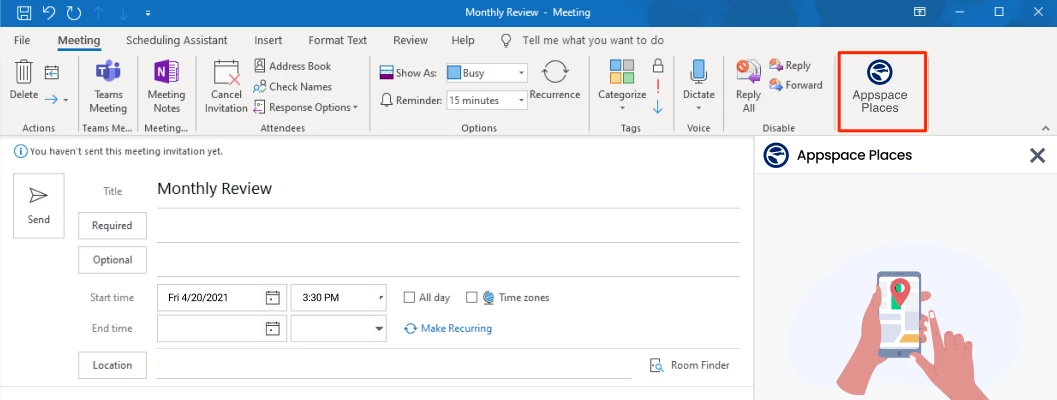Open the Format Text tab
The width and height of the screenshot is (1057, 400).
point(338,40)
